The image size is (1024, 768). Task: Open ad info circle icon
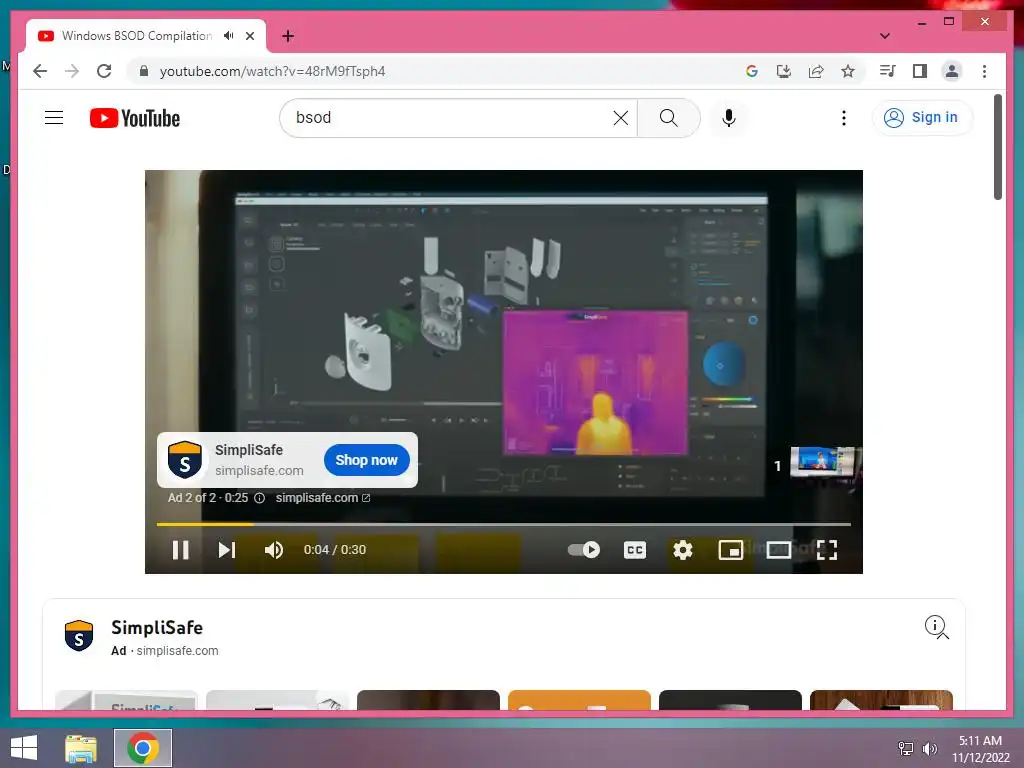pos(259,498)
